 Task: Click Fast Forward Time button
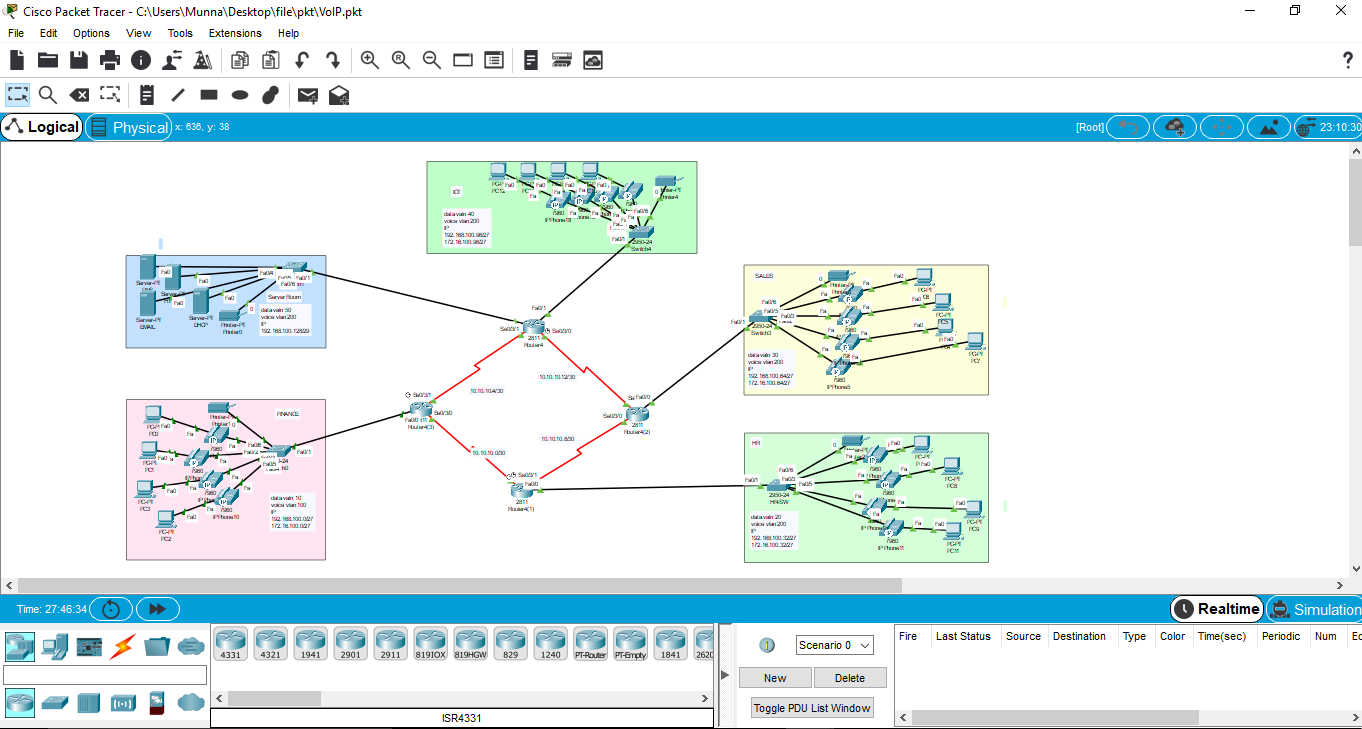(157, 609)
